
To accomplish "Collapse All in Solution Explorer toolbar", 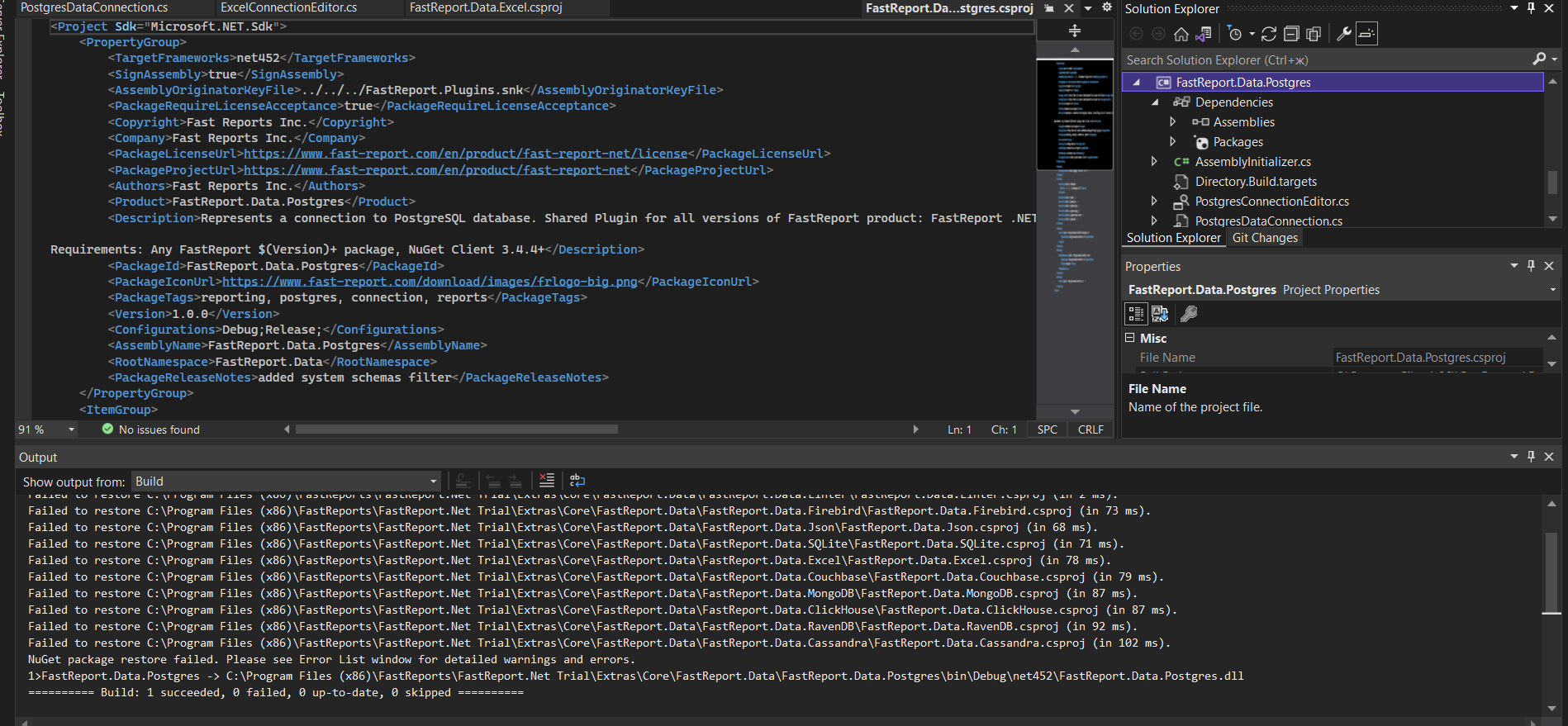I will [1291, 34].
